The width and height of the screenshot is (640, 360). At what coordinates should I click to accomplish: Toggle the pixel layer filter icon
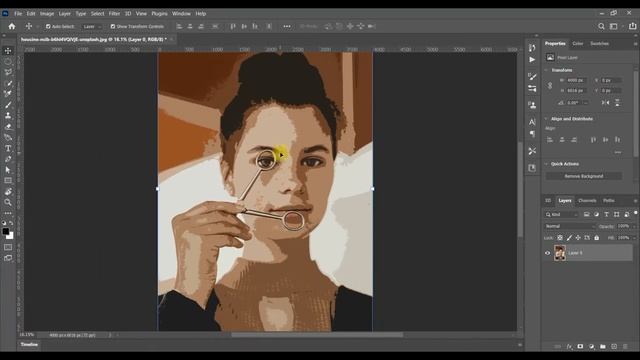pyautogui.click(x=587, y=214)
